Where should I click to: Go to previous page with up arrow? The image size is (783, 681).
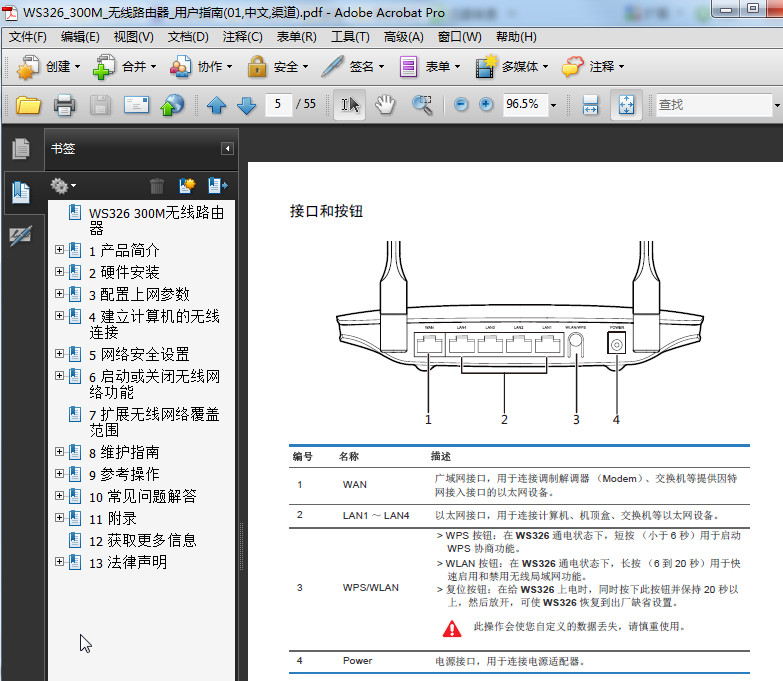coord(216,105)
